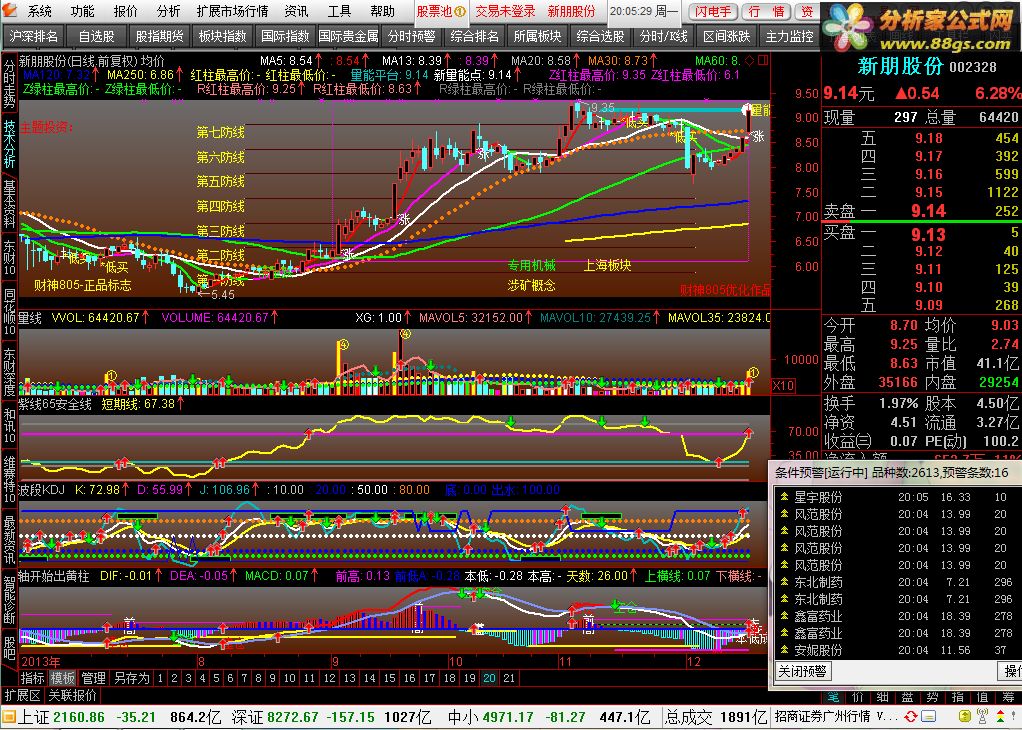1022x730 pixels.
Task: Open the 笔 tick-detail tab
Action: pos(834,697)
